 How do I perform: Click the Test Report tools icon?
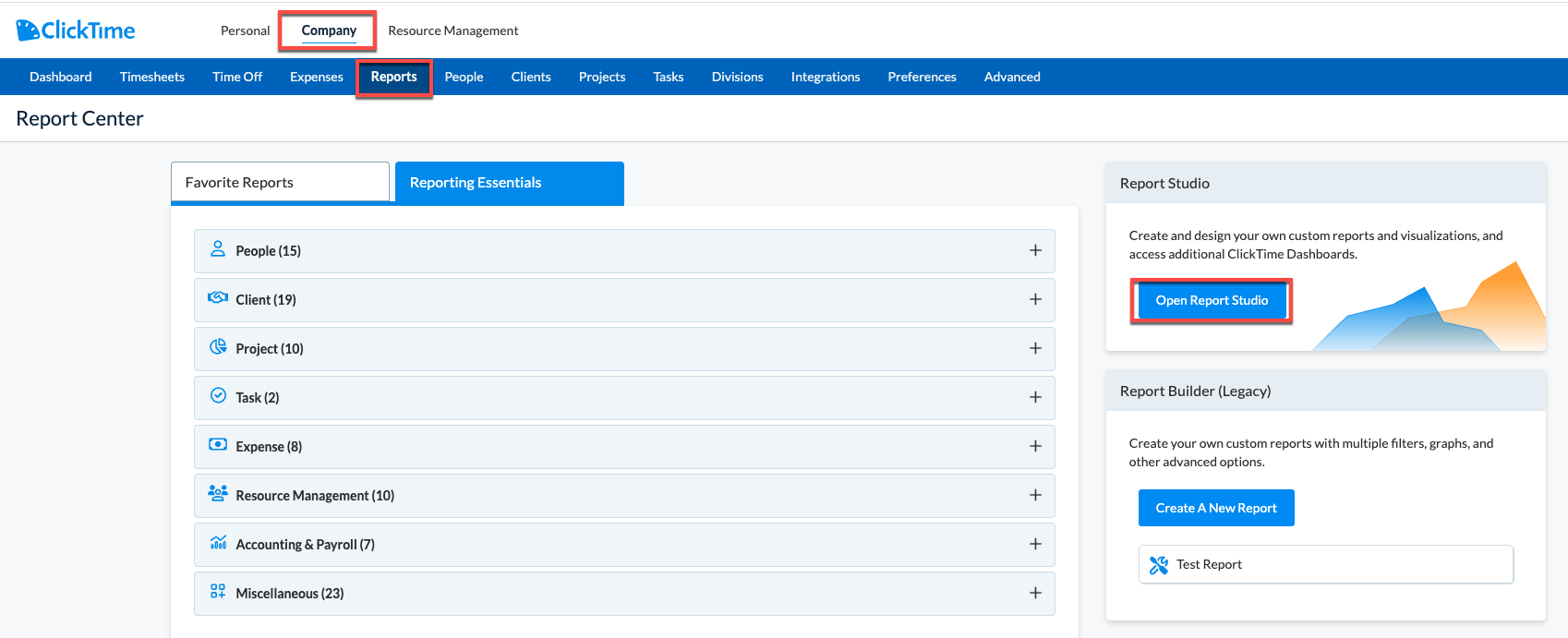coord(1159,565)
